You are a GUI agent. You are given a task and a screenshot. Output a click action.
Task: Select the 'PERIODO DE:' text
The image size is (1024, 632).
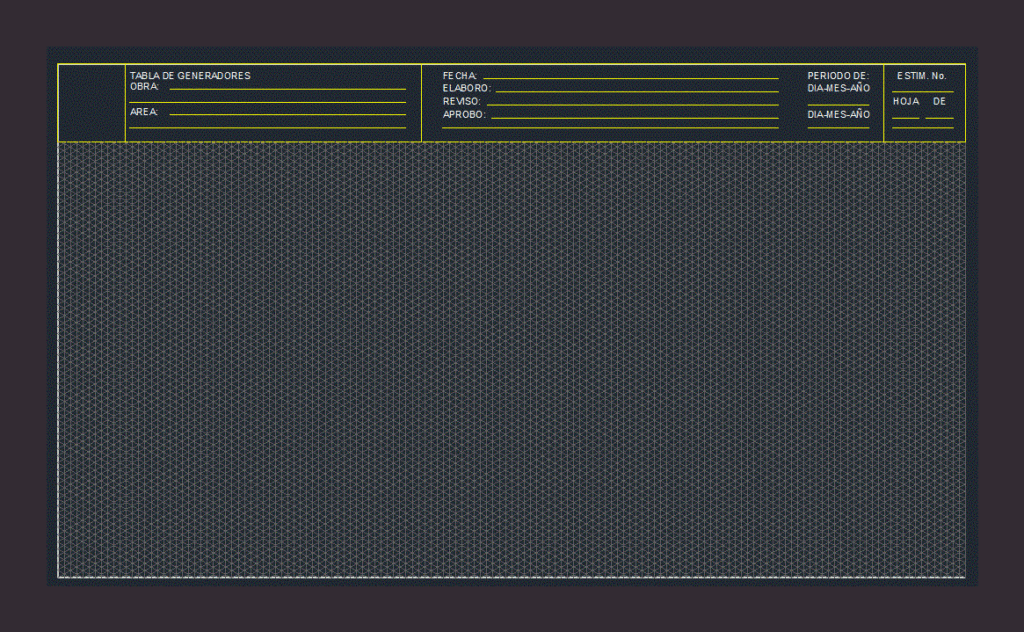click(838, 76)
